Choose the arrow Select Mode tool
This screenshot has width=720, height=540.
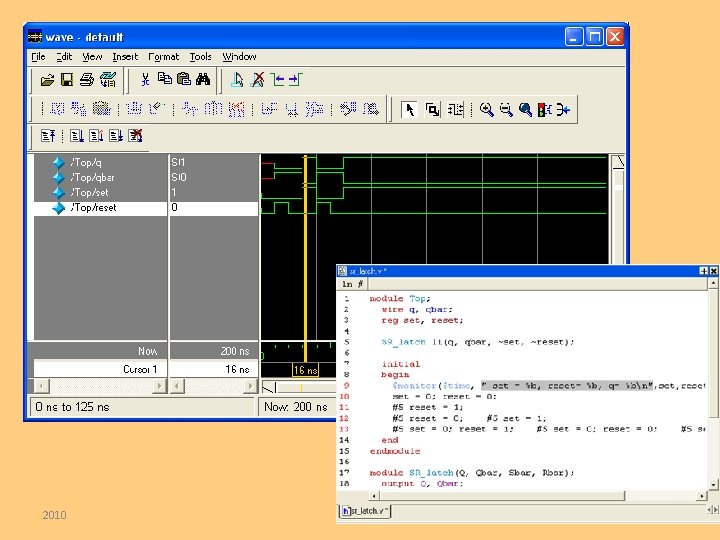coord(408,109)
